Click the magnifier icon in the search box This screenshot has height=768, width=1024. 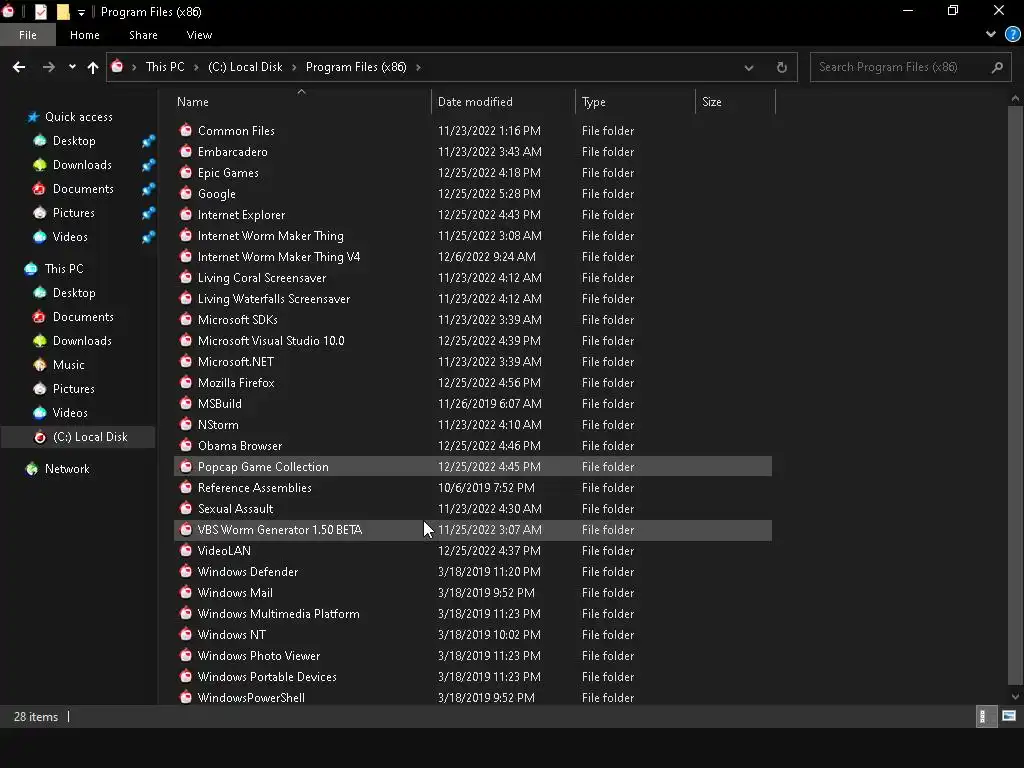(996, 67)
